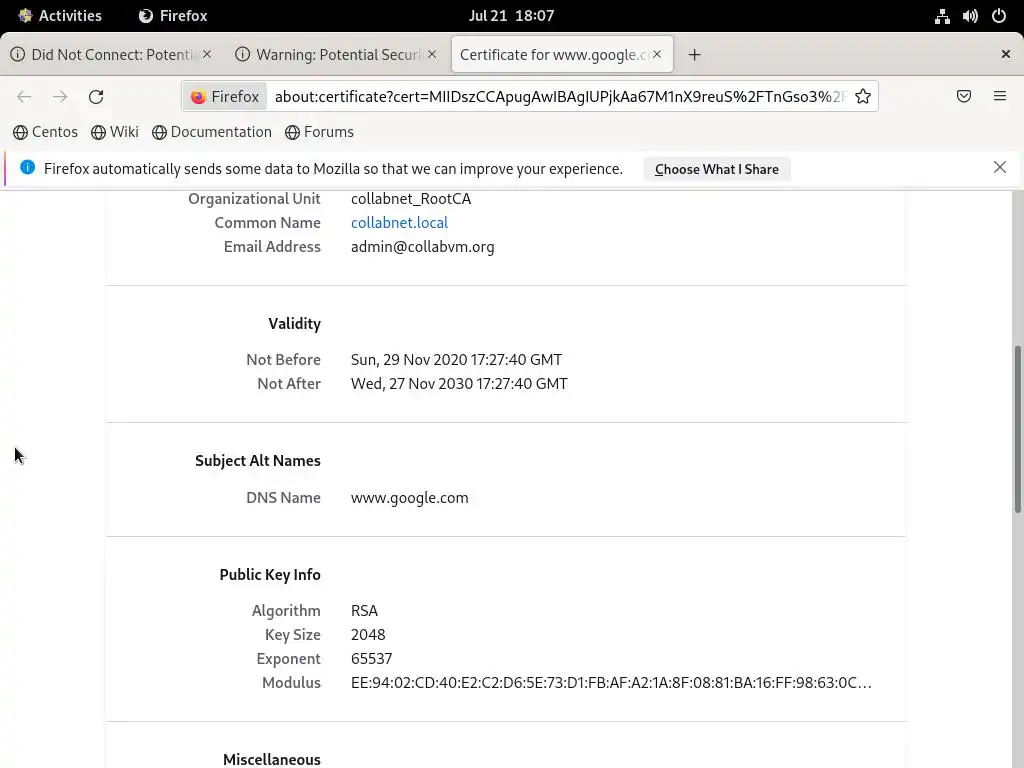This screenshot has width=1024, height=768.
Task: Click the Modulus hex value
Action: 611,683
